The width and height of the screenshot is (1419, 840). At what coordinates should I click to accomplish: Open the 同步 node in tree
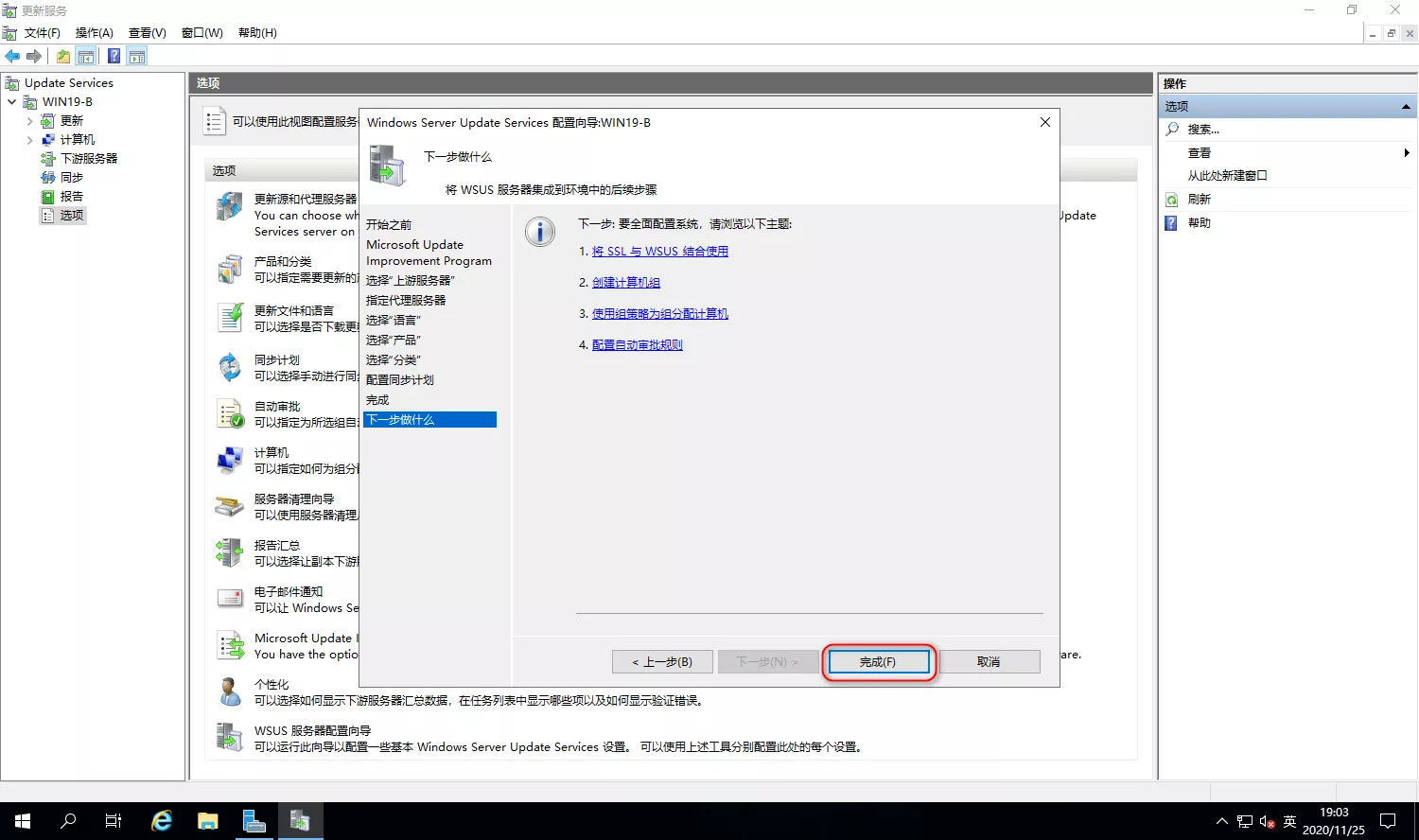[71, 178]
